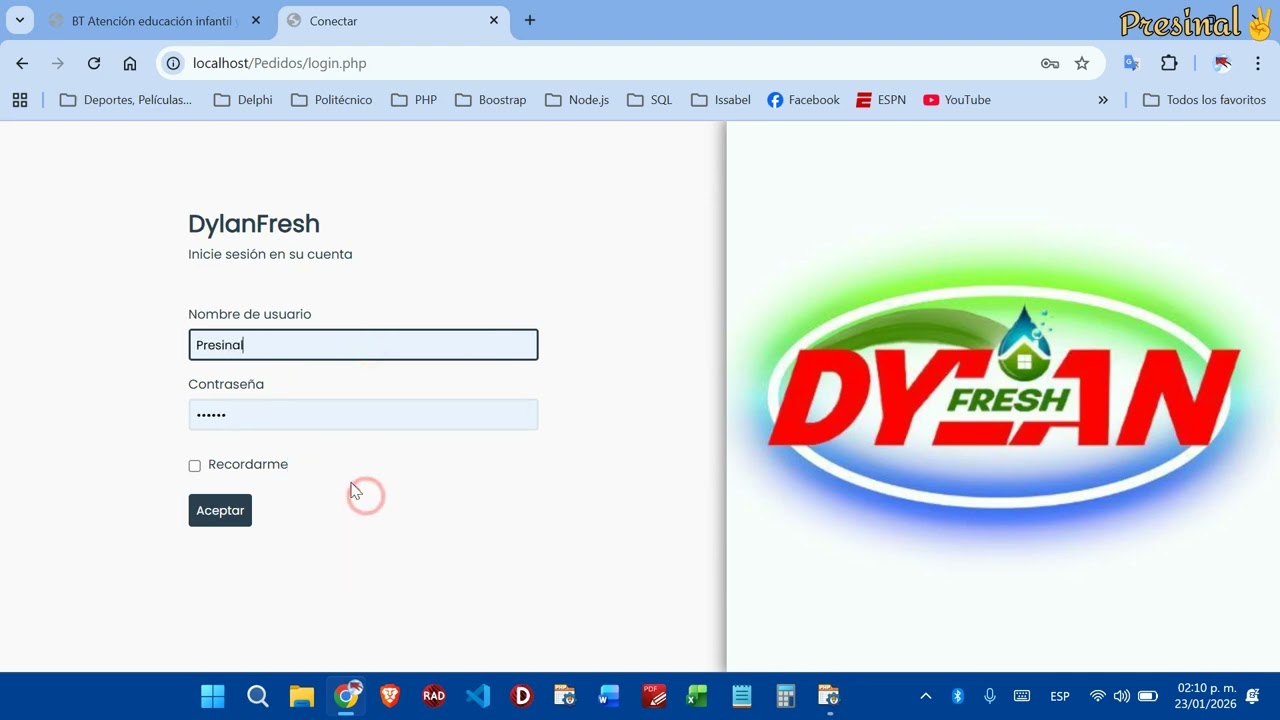This screenshot has height=720, width=1280.
Task: Open the ESPN bookmark
Action: pyautogui.click(x=881, y=100)
